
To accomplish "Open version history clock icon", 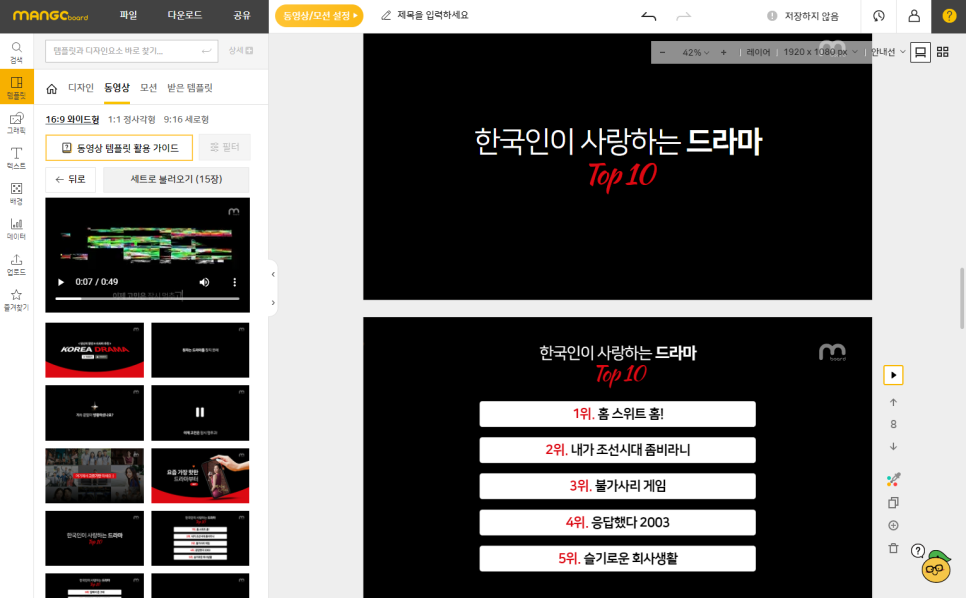I will (879, 16).
